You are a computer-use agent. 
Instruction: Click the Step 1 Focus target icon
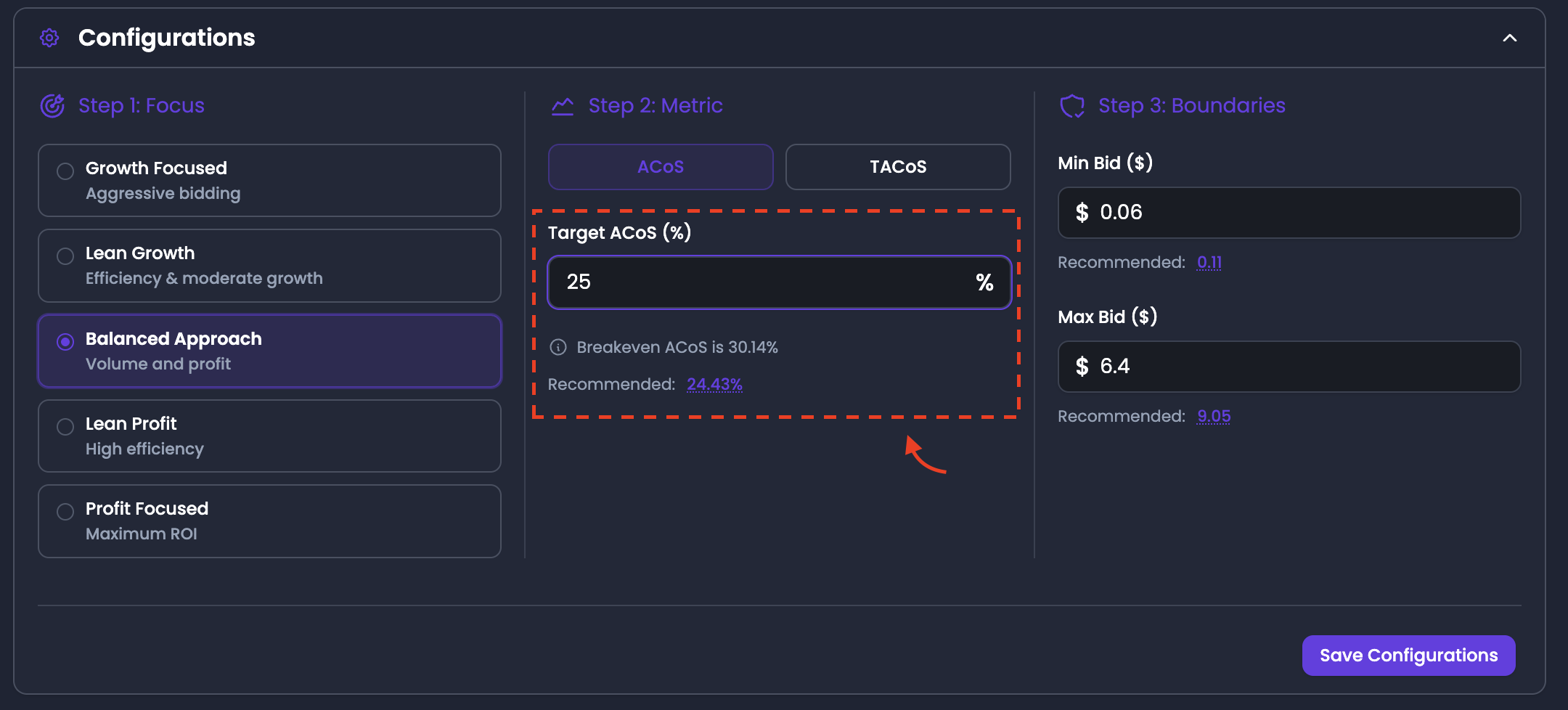pyautogui.click(x=52, y=106)
